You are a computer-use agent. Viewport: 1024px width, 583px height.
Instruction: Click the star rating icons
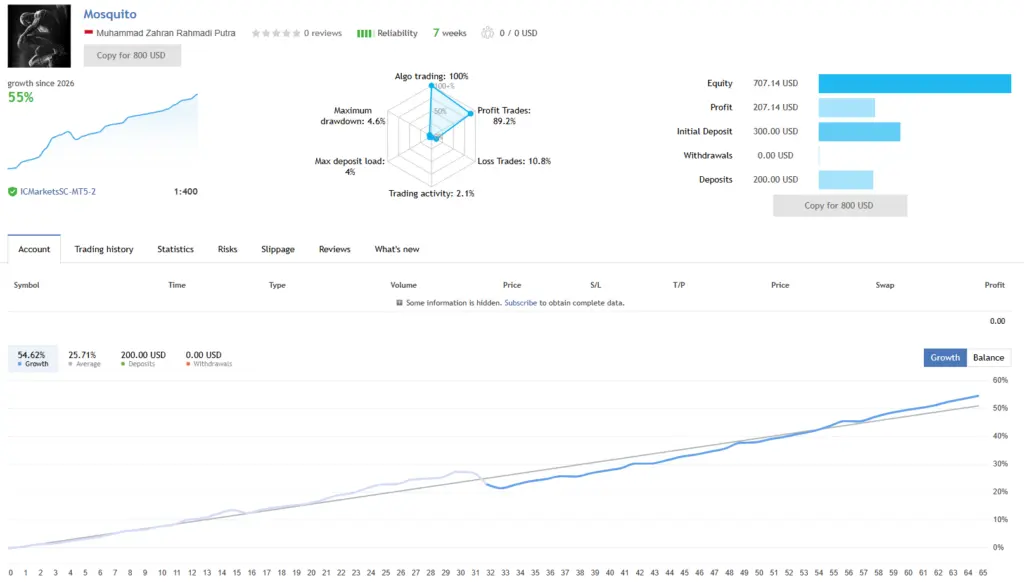click(x=276, y=33)
